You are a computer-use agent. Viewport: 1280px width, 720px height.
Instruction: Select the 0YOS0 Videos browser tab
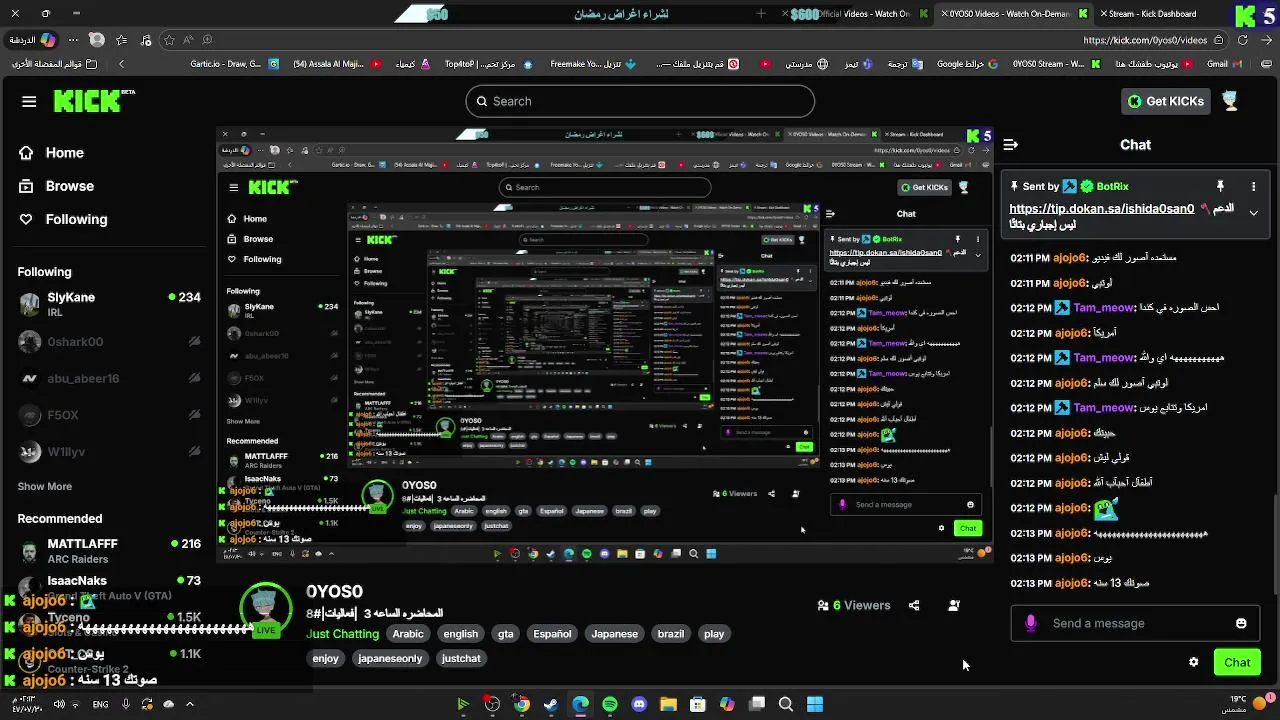(x=1015, y=14)
